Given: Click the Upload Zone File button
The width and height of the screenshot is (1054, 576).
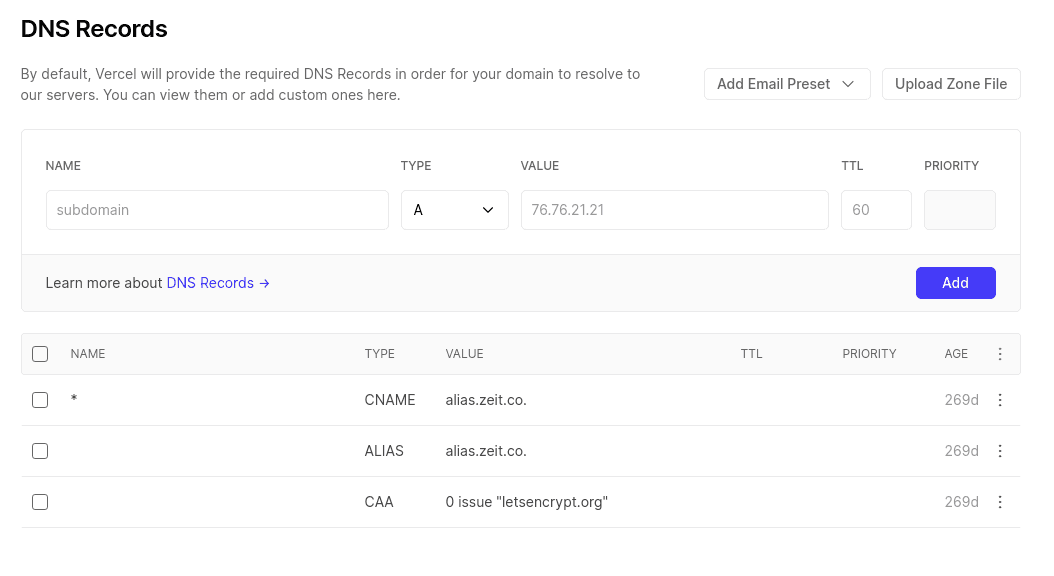Looking at the screenshot, I should pyautogui.click(x=951, y=84).
